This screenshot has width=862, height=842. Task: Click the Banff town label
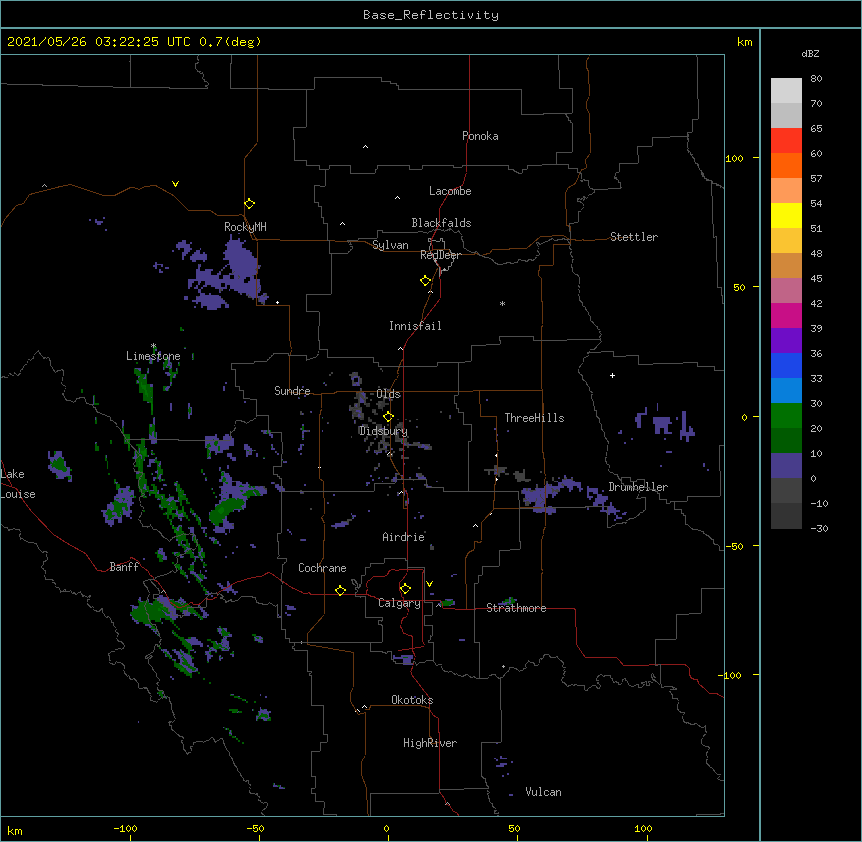coord(124,567)
